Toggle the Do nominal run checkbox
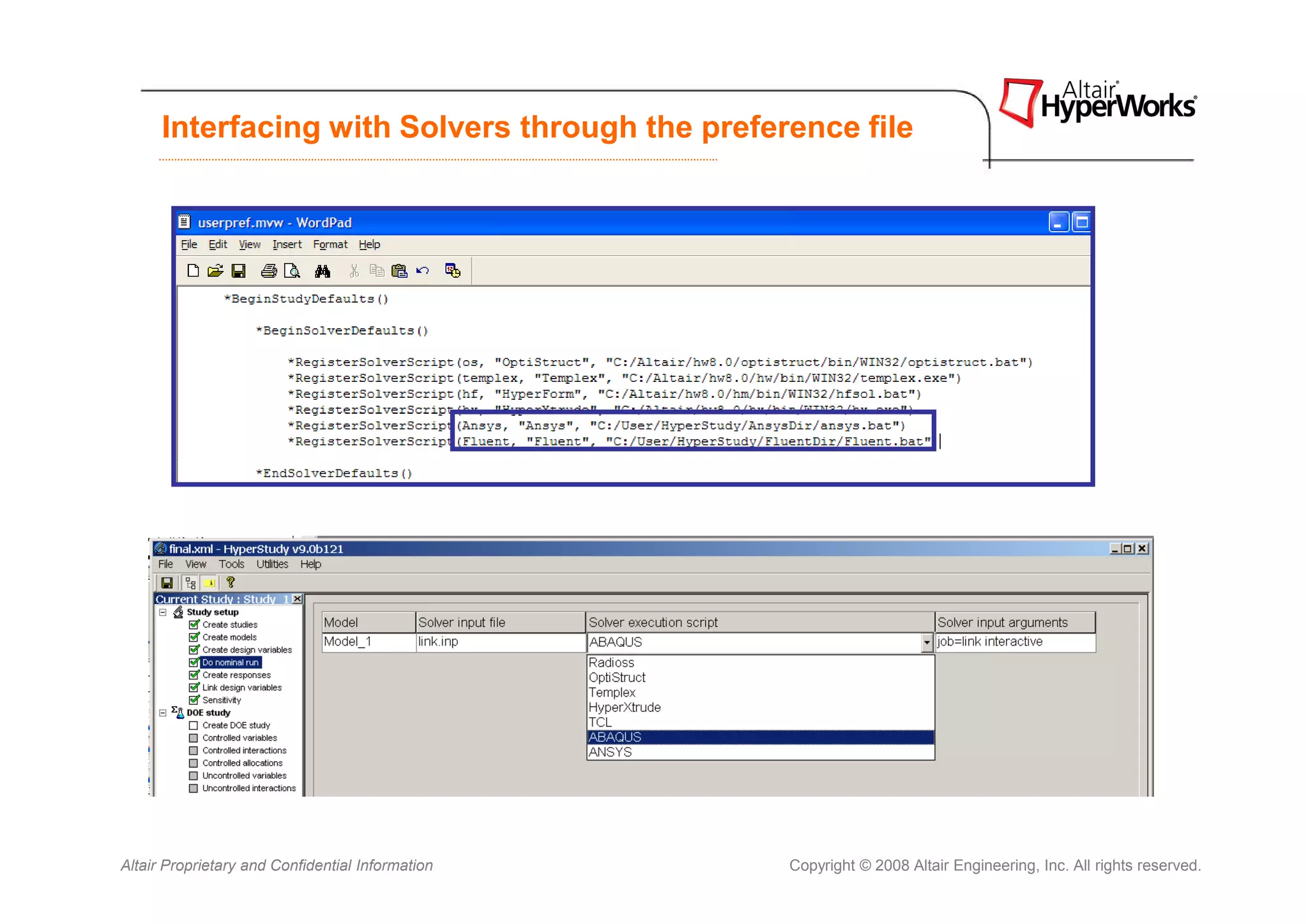The width and height of the screenshot is (1308, 924). pyautogui.click(x=194, y=662)
